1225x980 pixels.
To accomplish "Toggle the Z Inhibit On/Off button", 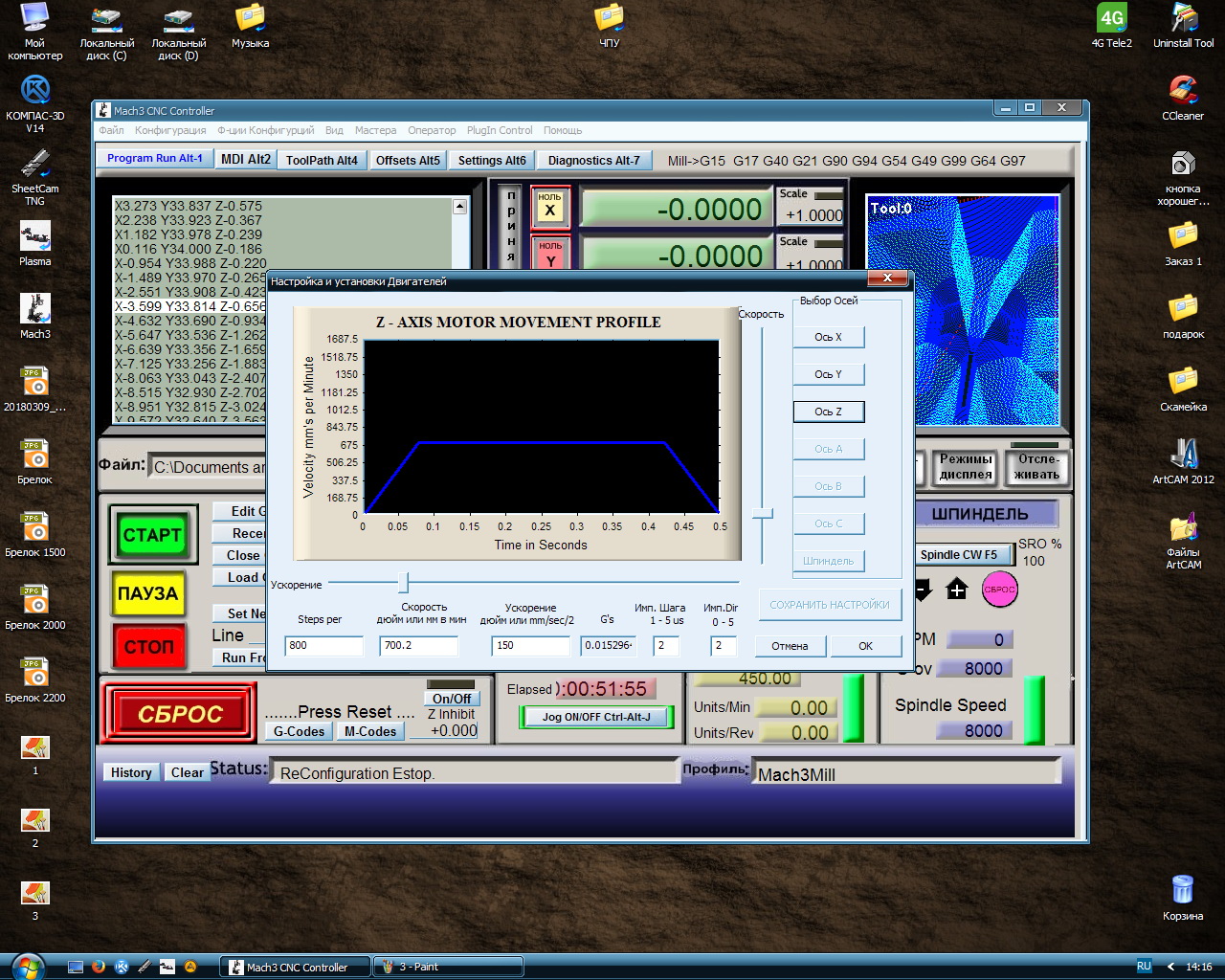I will (452, 699).
